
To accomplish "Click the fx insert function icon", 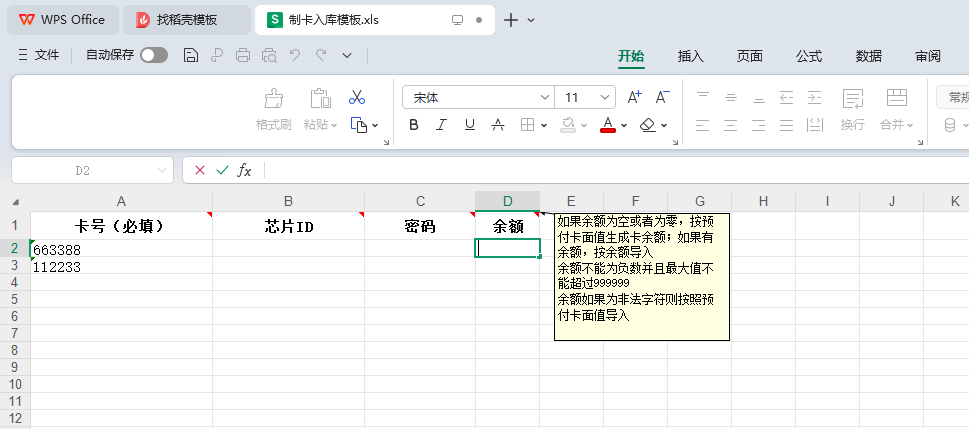I will click(244, 170).
